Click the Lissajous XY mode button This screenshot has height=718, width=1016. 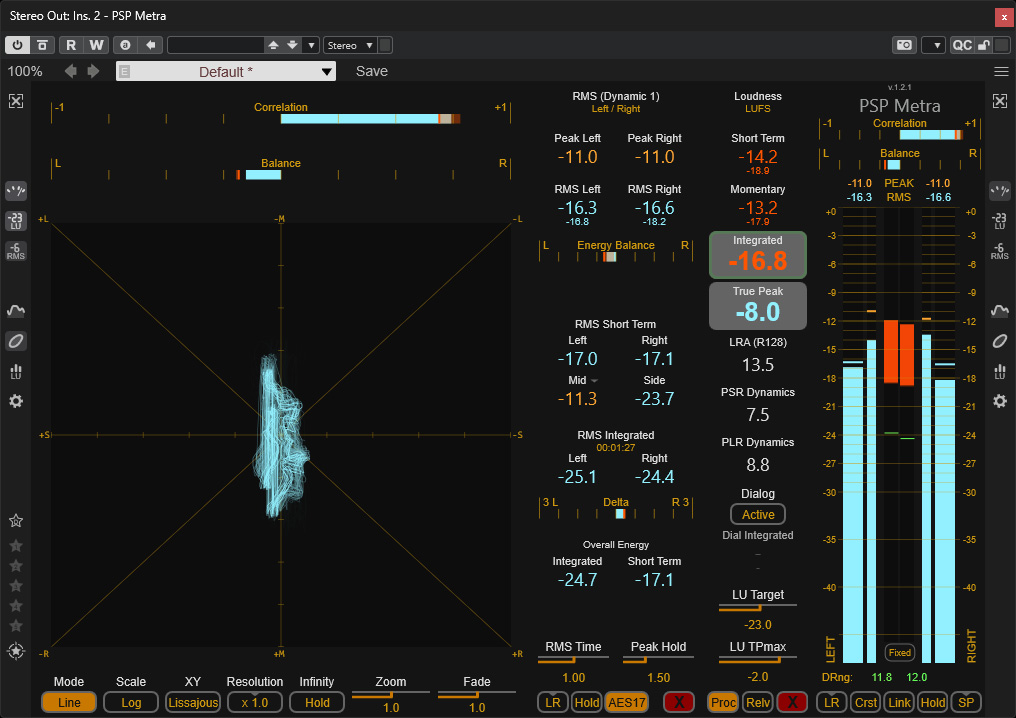(192, 702)
